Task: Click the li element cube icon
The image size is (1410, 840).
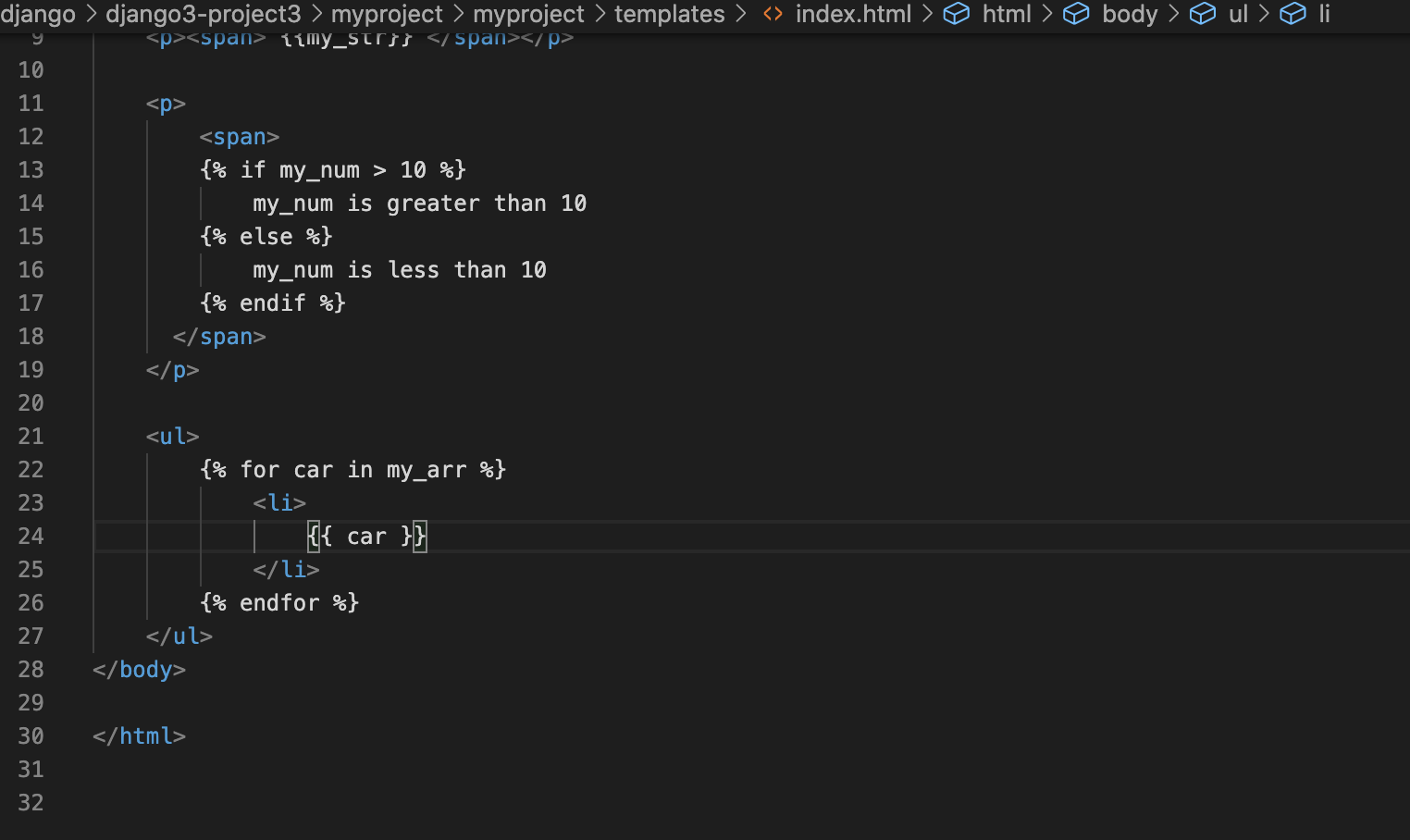Action: click(1292, 14)
